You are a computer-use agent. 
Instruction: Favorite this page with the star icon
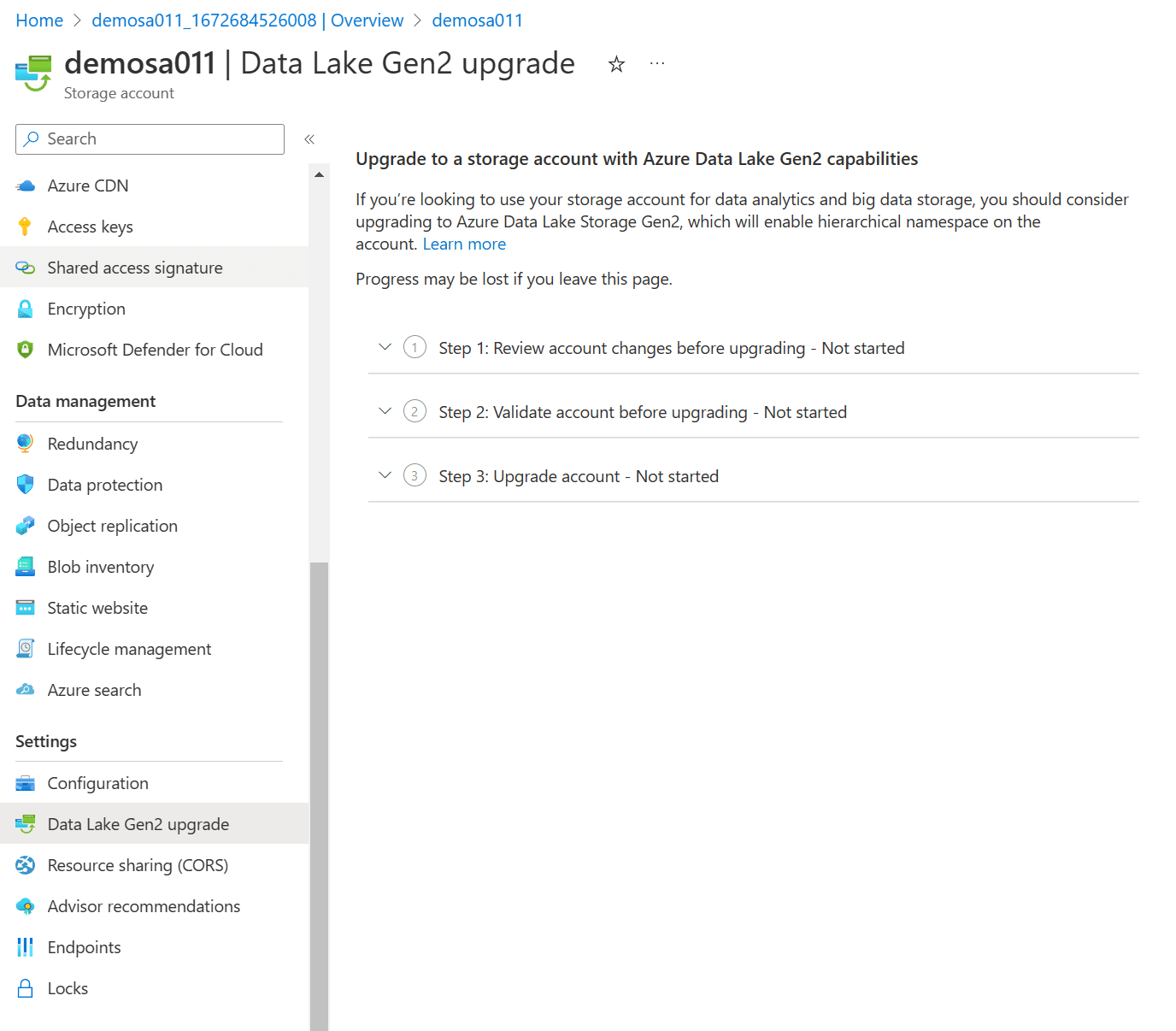[x=616, y=64]
